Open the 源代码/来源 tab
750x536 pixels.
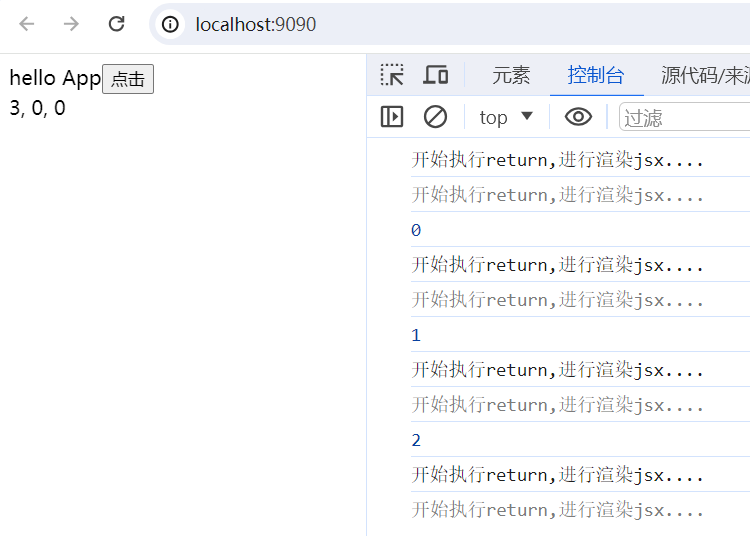705,76
